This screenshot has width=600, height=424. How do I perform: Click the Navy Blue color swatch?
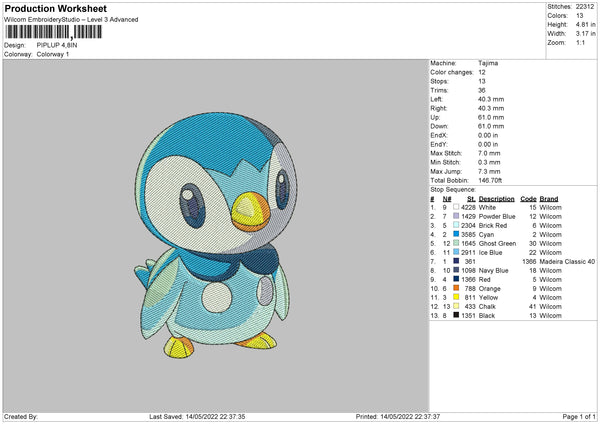point(456,270)
